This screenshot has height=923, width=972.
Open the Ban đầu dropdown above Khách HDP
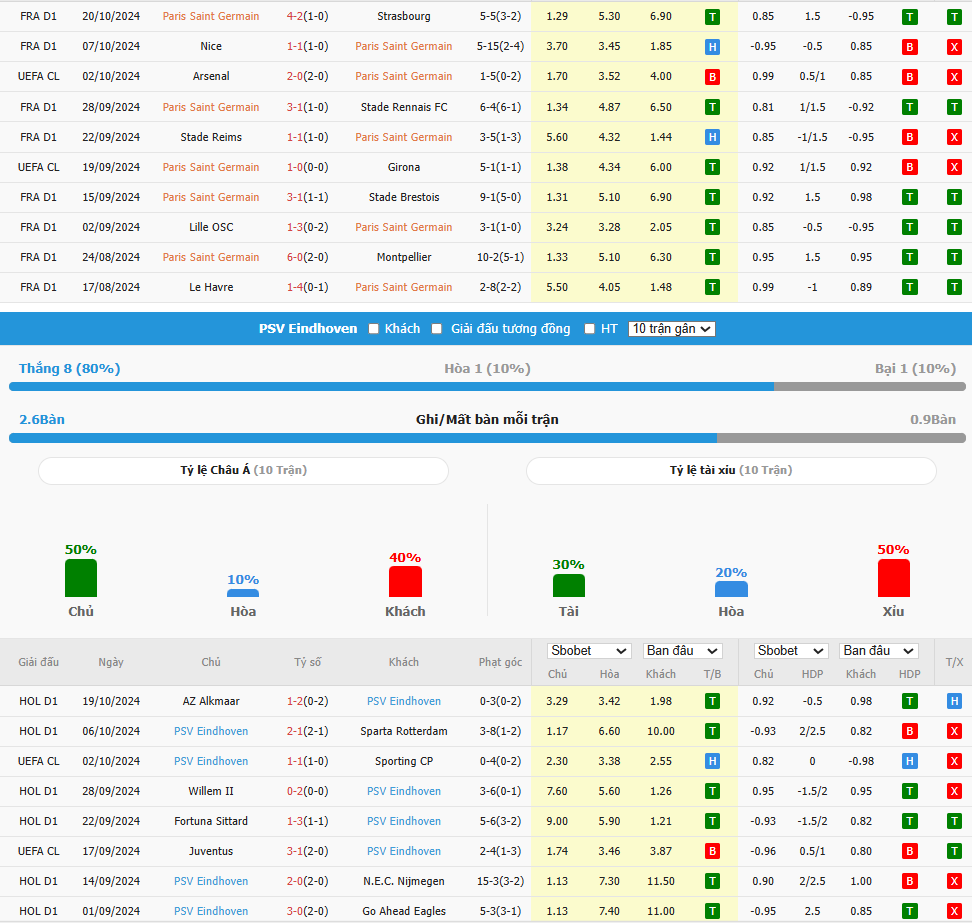(x=878, y=651)
